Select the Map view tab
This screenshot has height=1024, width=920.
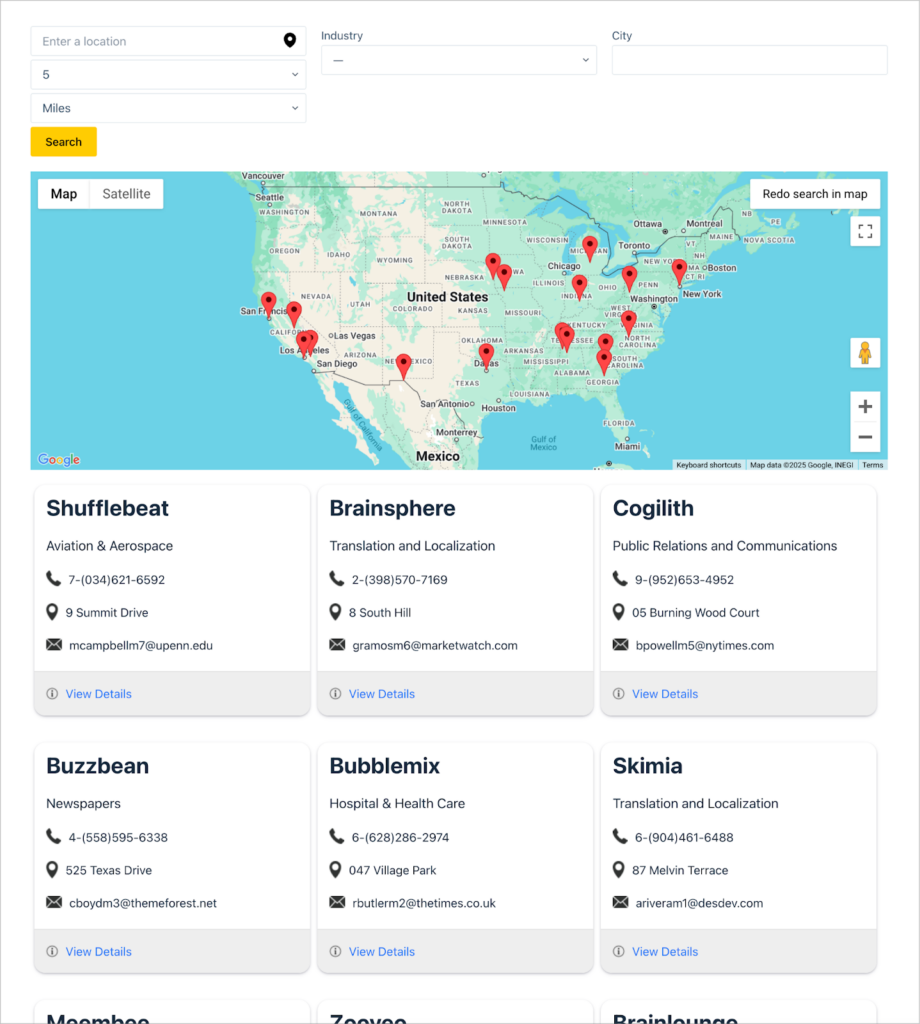point(63,193)
